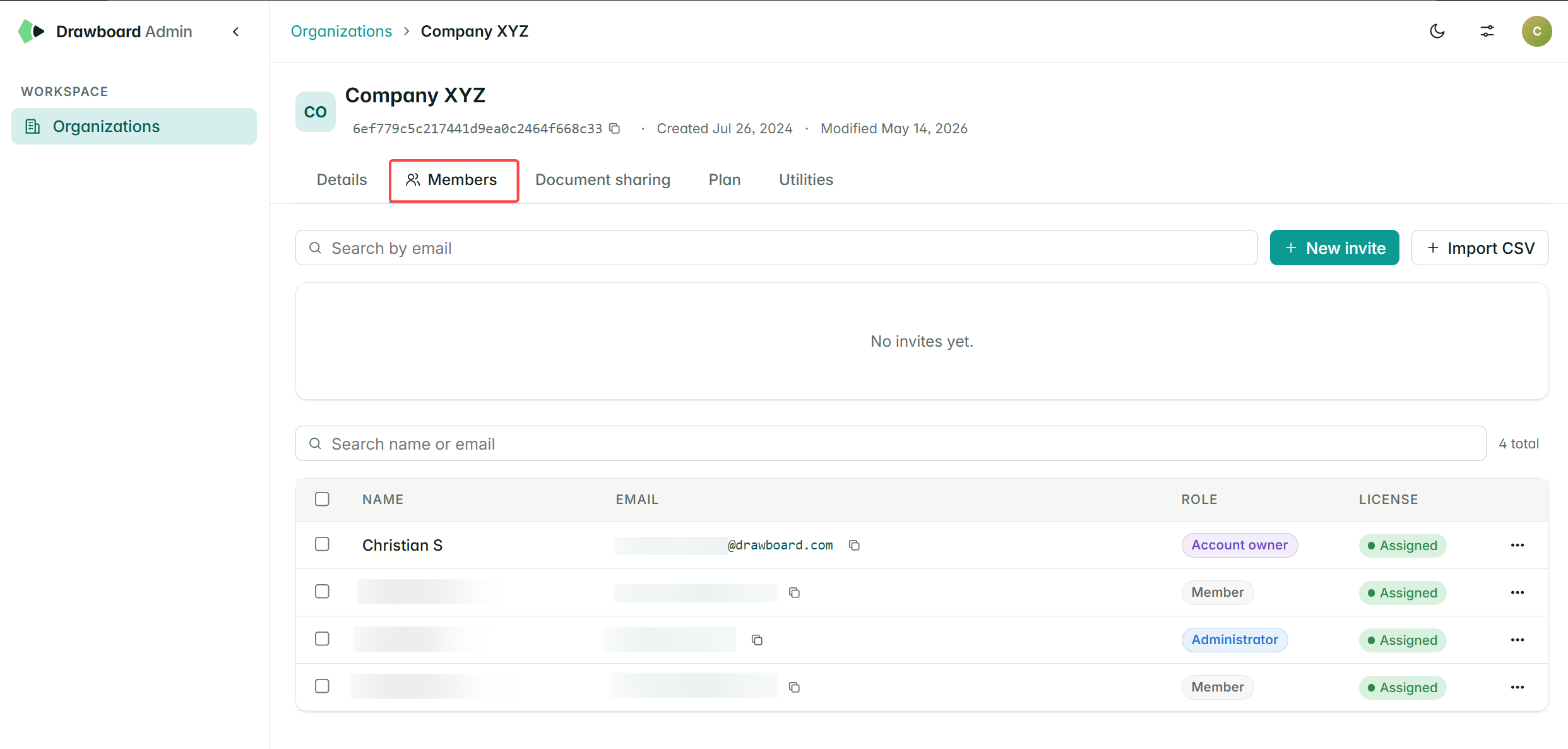Screen dimensions: 1568x749
Task: Click the Account owner role badge
Action: coord(1239,545)
